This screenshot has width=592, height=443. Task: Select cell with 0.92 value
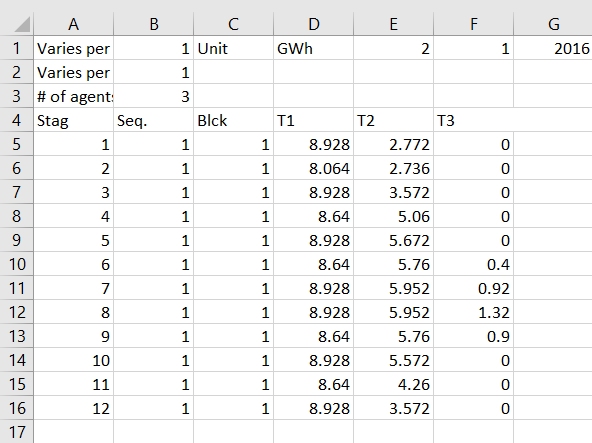tap(473, 288)
